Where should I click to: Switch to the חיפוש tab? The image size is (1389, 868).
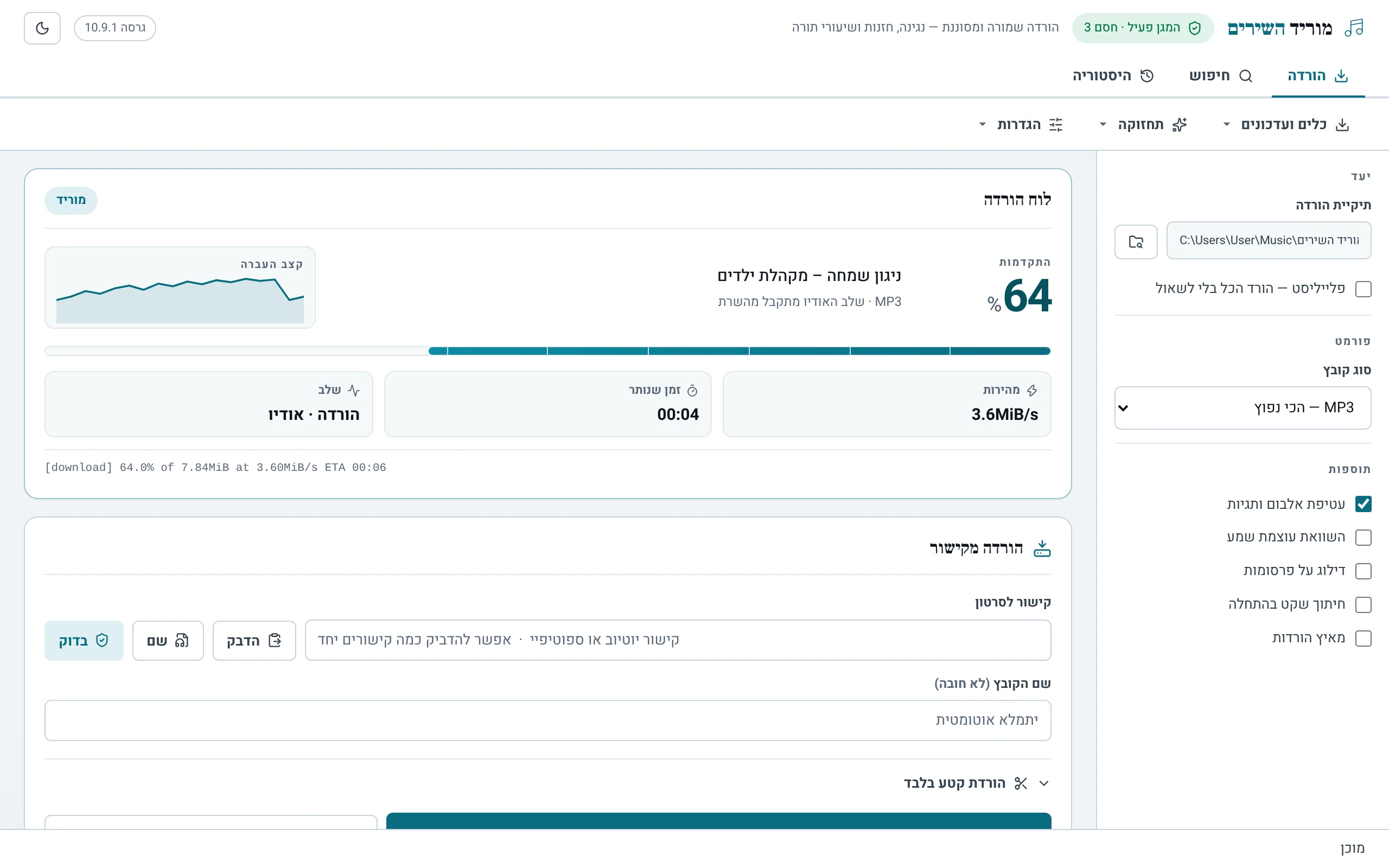(1220, 76)
